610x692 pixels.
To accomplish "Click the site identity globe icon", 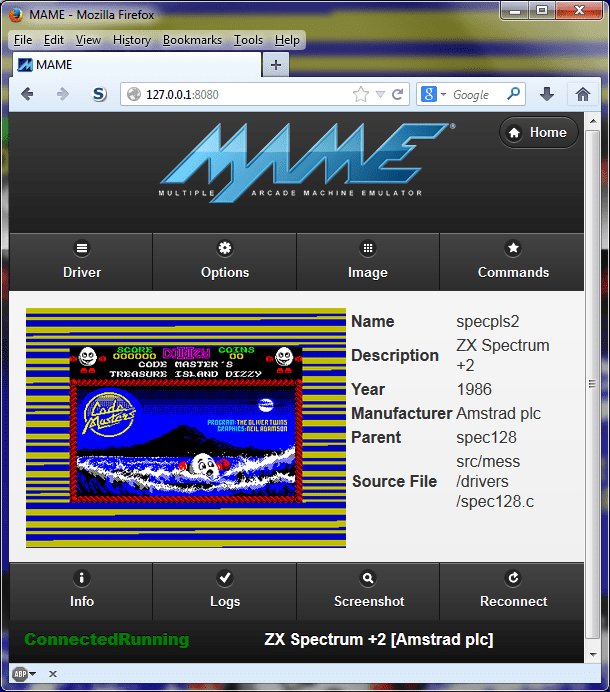I will click(134, 94).
